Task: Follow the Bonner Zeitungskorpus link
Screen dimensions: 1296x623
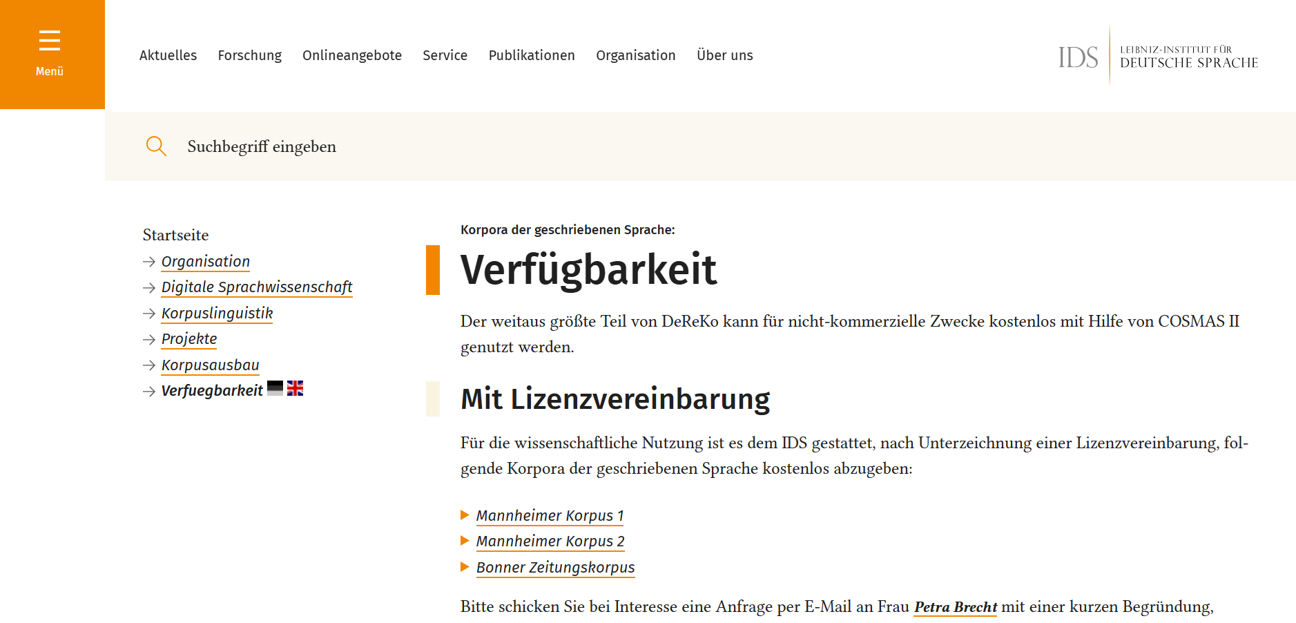Action: pyautogui.click(x=555, y=567)
